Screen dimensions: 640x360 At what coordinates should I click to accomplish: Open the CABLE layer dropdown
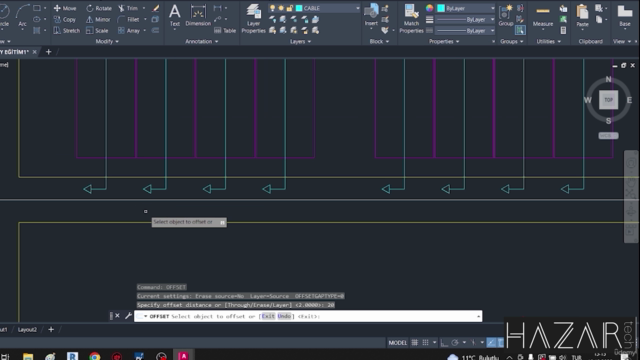(x=358, y=8)
